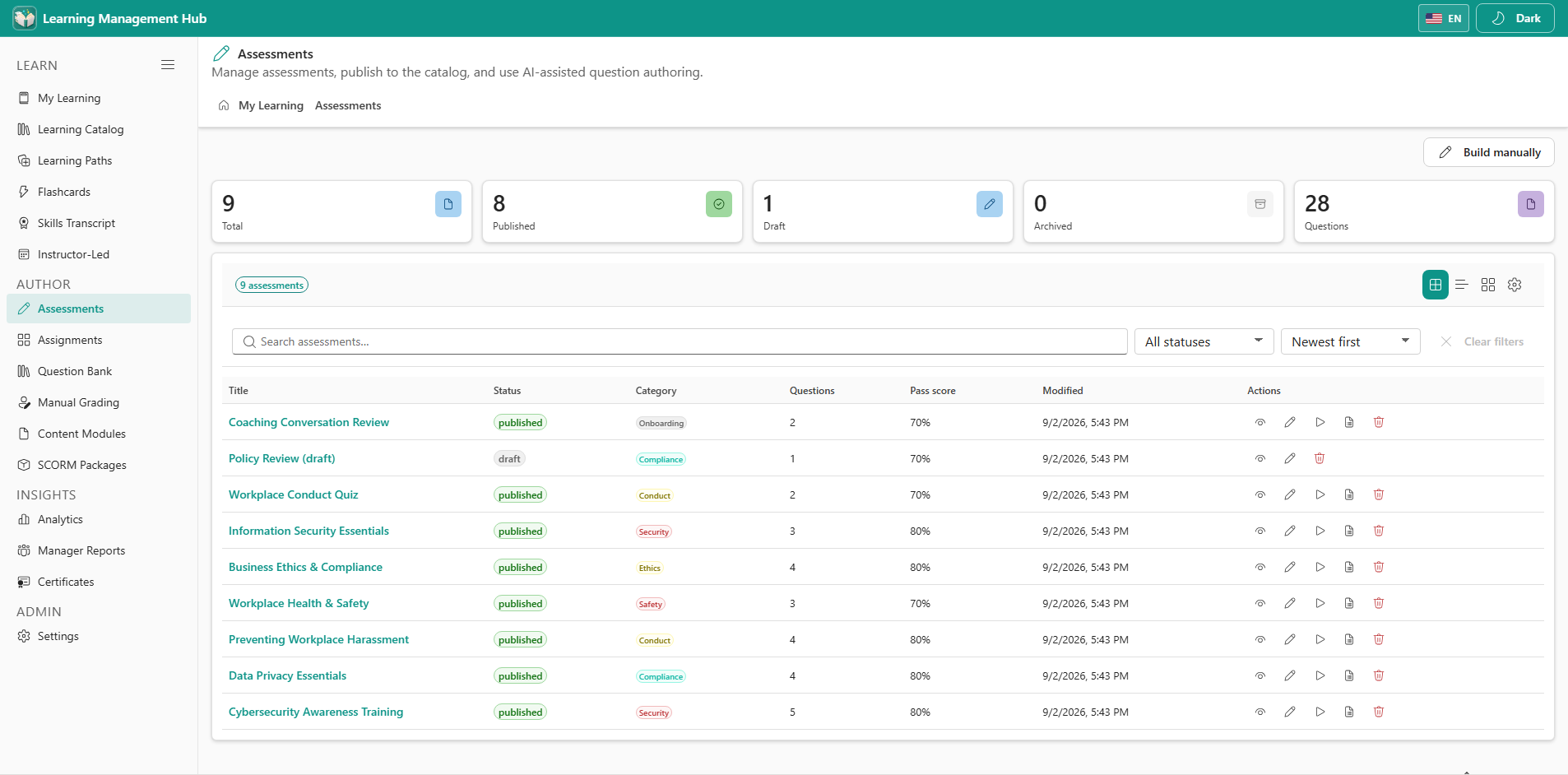The image size is (1568, 775).
Task: Open Flashcards in sidebar
Action: click(x=99, y=192)
